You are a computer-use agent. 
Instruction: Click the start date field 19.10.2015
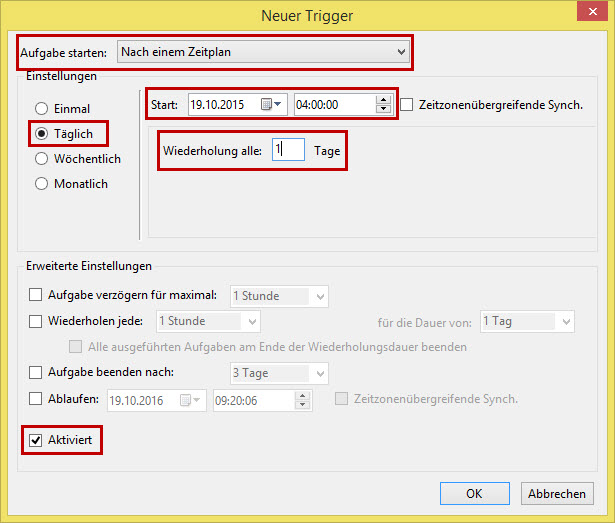click(x=222, y=105)
